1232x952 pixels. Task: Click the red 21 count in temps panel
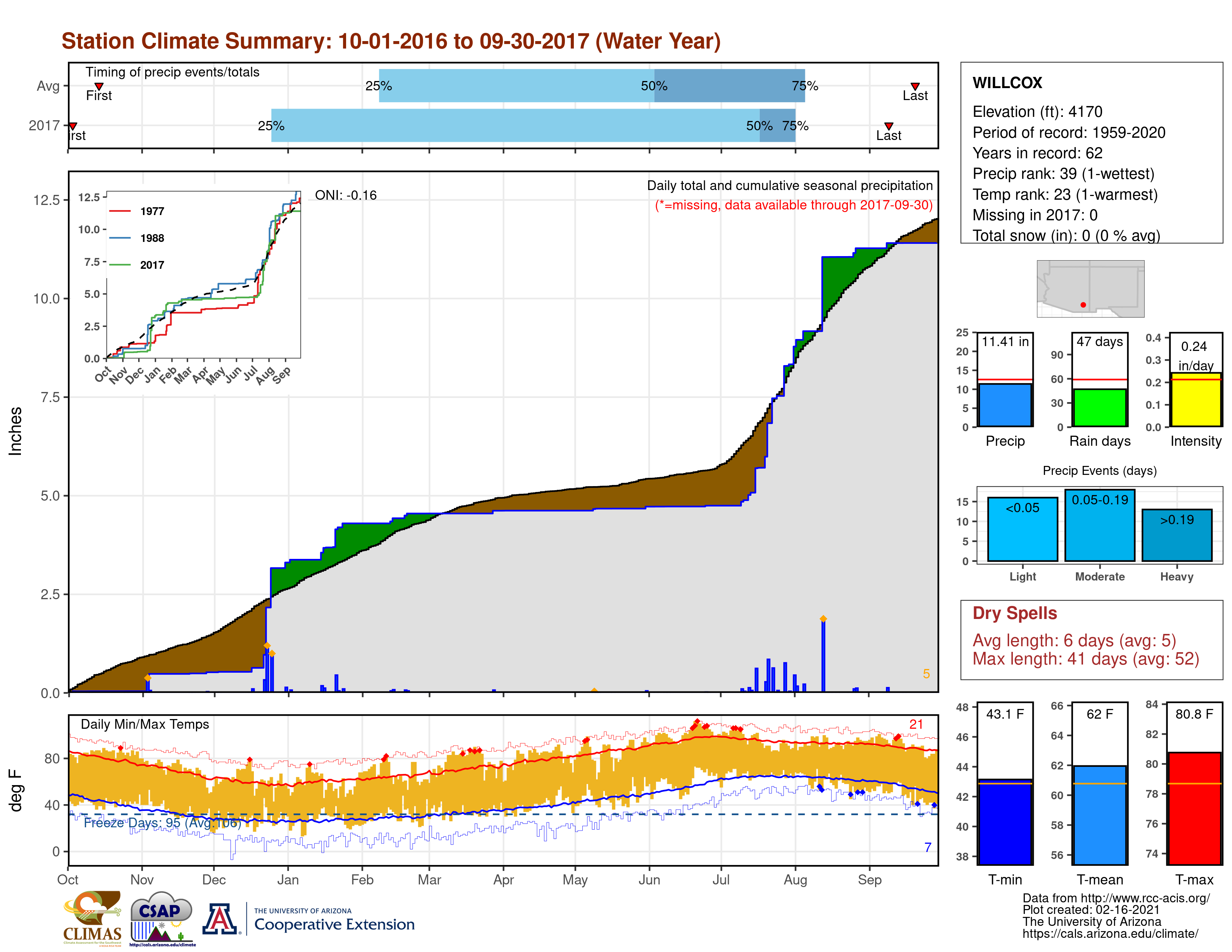(x=916, y=724)
